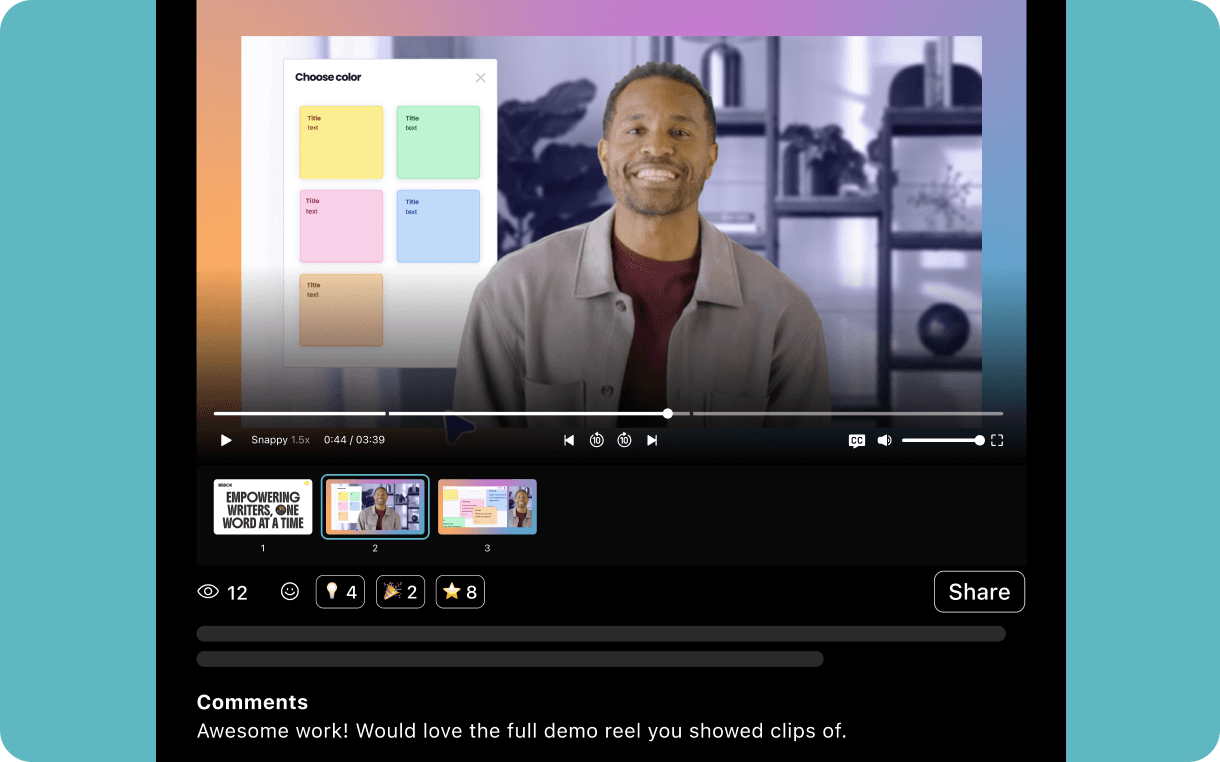Mute the video speaker icon
The height and width of the screenshot is (762, 1220).
coord(884,440)
